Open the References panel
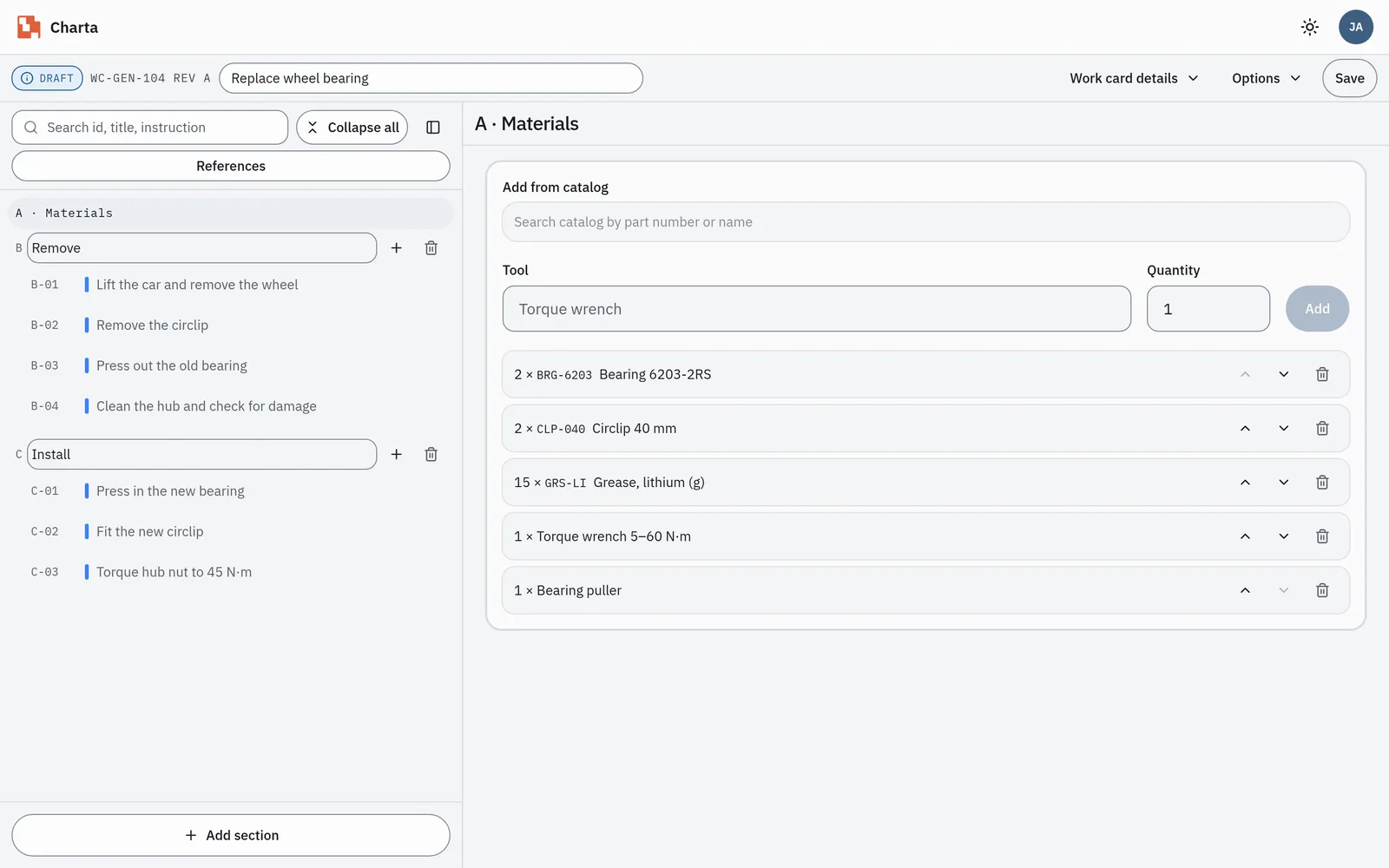Image resolution: width=1389 pixels, height=868 pixels. pyautogui.click(x=231, y=166)
